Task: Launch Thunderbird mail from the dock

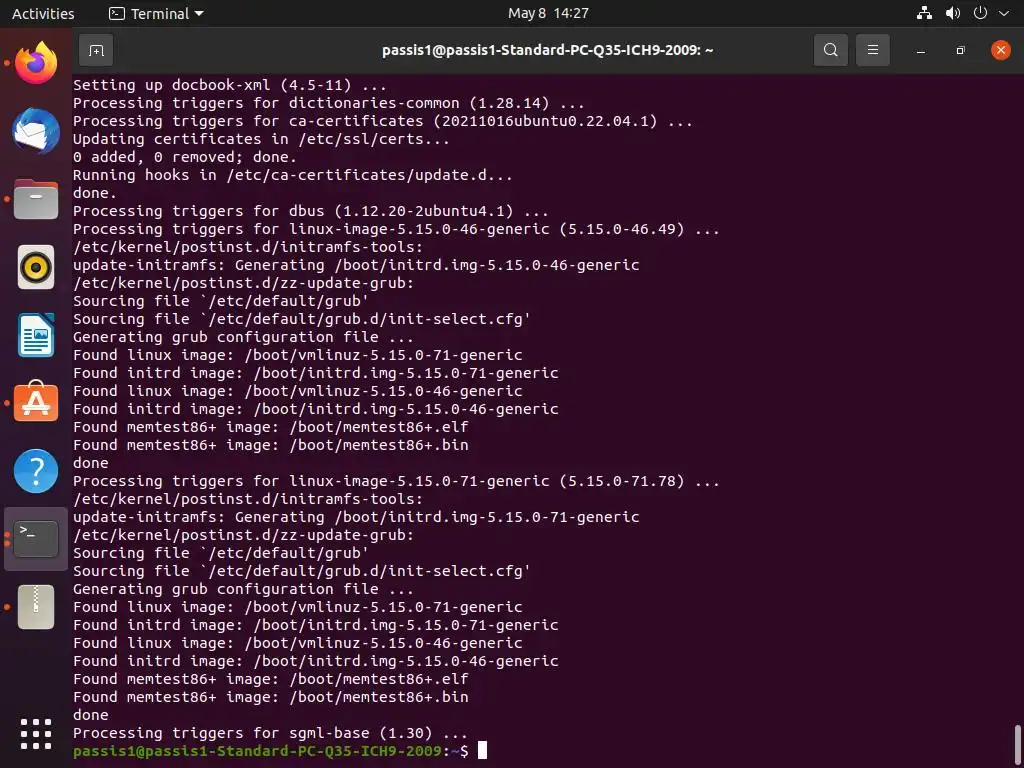Action: [x=36, y=131]
